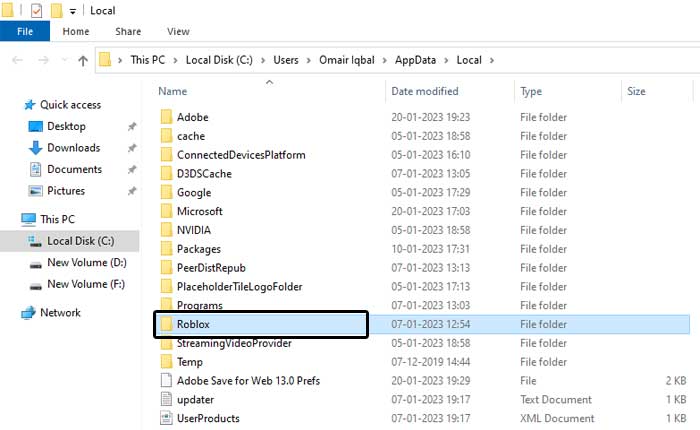Select the UserProducts XML document icon

(166, 418)
